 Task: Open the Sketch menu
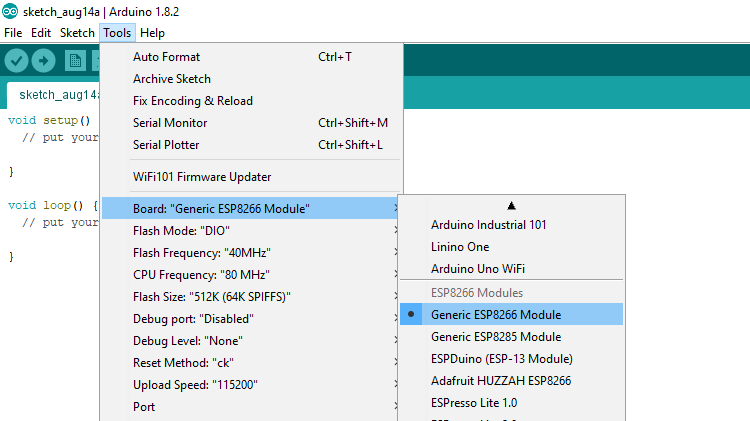pyautogui.click(x=77, y=33)
